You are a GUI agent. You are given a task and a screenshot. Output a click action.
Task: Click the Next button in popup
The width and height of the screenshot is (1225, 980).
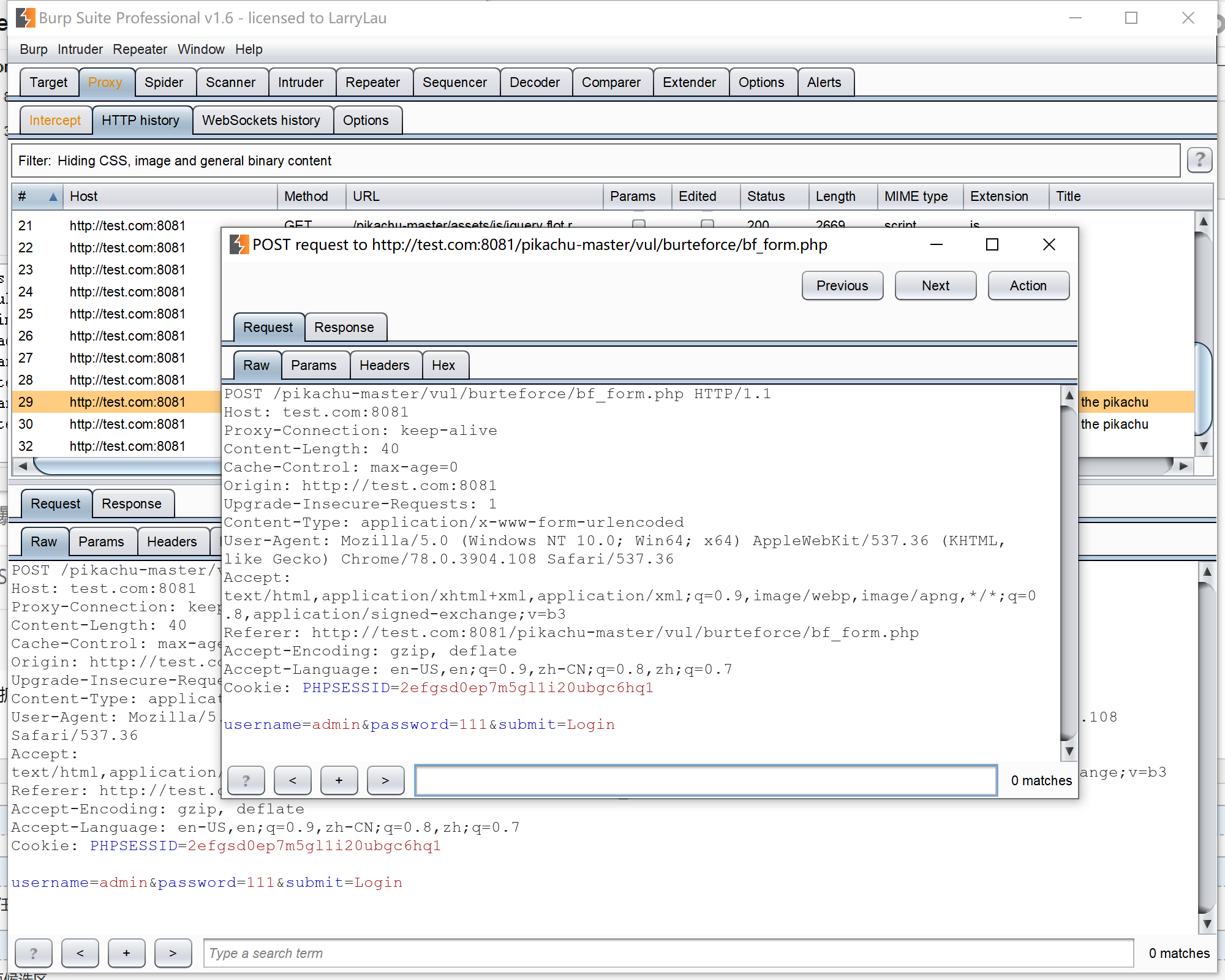pyautogui.click(x=935, y=285)
